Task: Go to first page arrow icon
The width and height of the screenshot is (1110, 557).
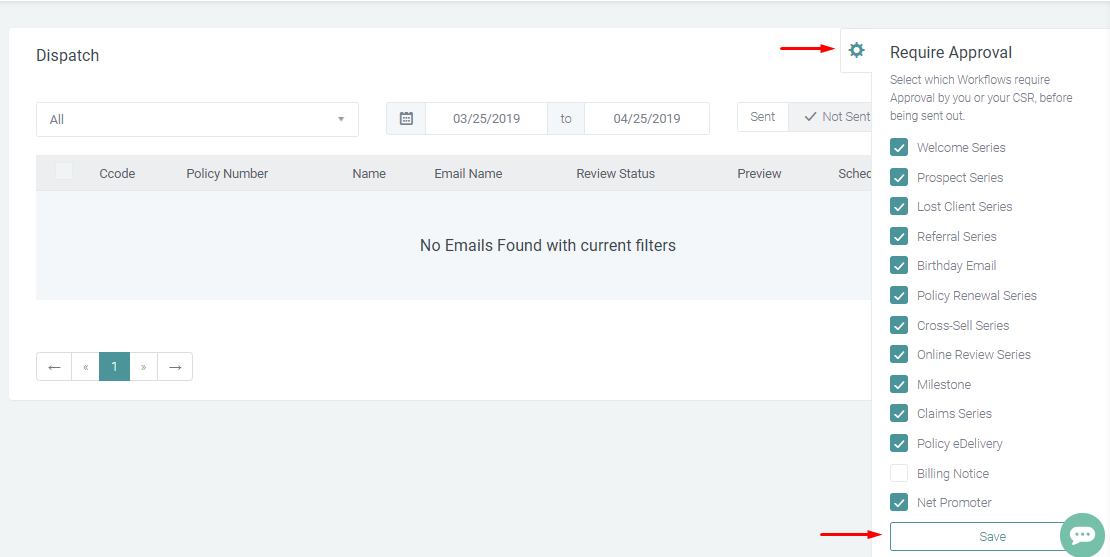Action: coord(54,367)
